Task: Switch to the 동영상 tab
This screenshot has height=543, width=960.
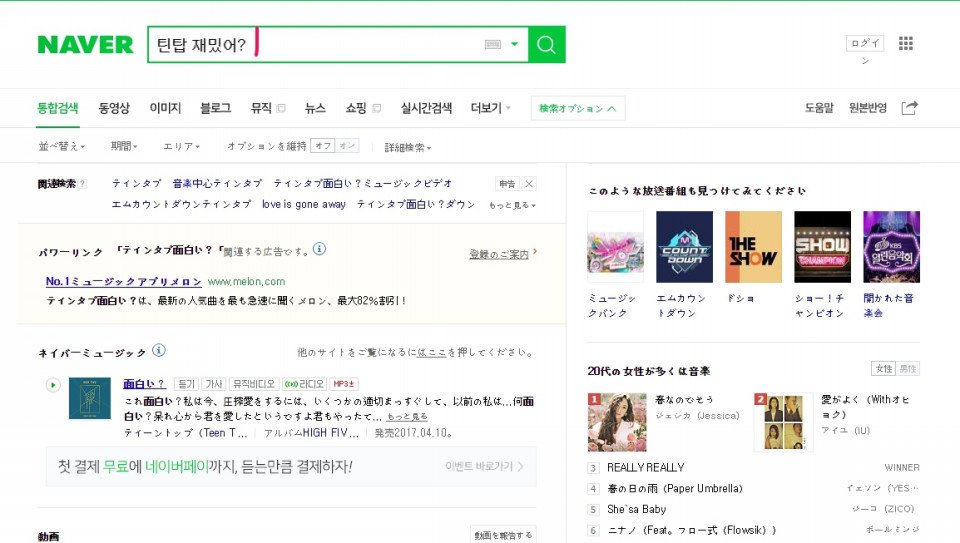Action: click(114, 108)
